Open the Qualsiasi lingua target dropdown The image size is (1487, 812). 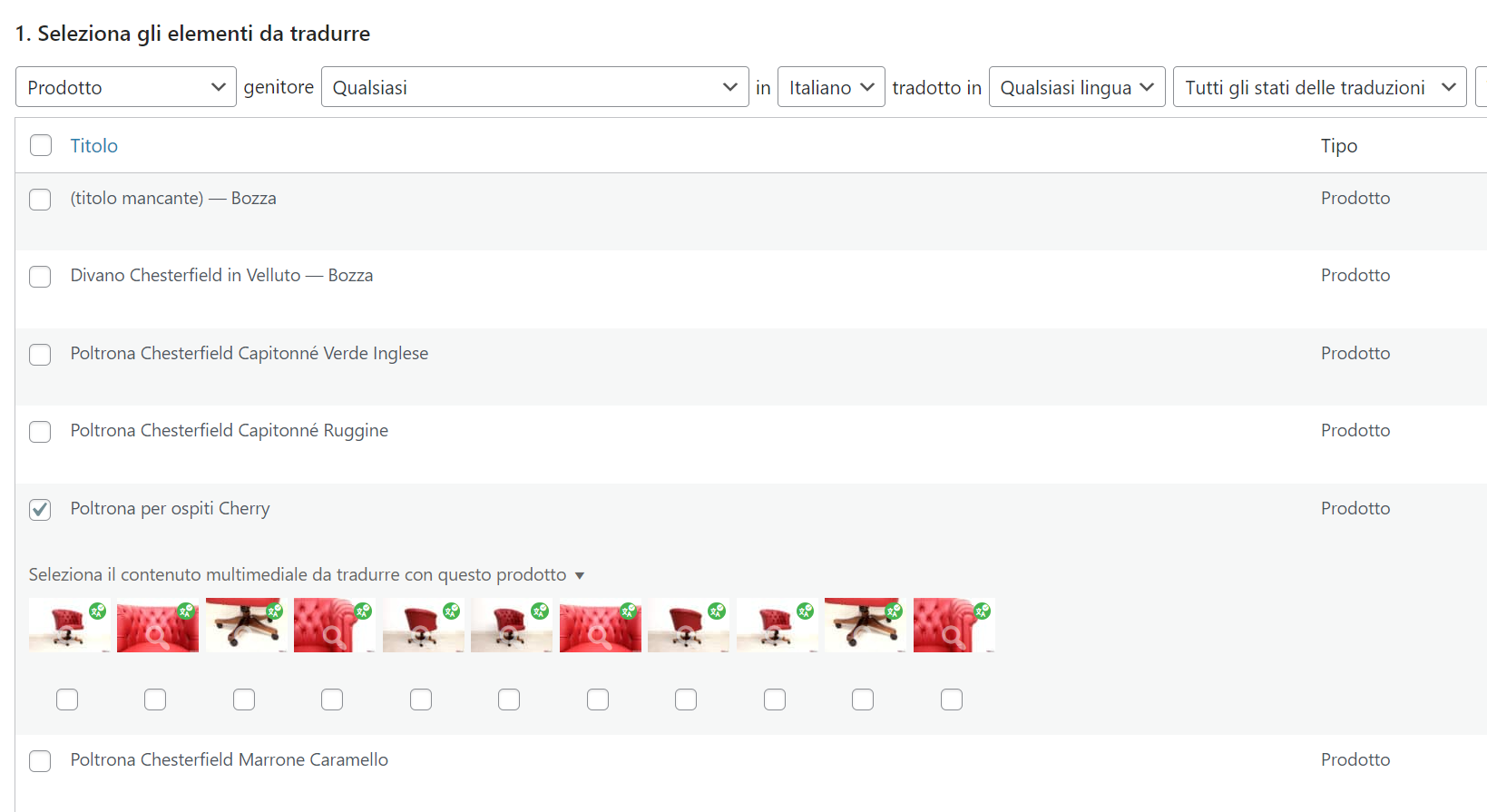click(1077, 87)
